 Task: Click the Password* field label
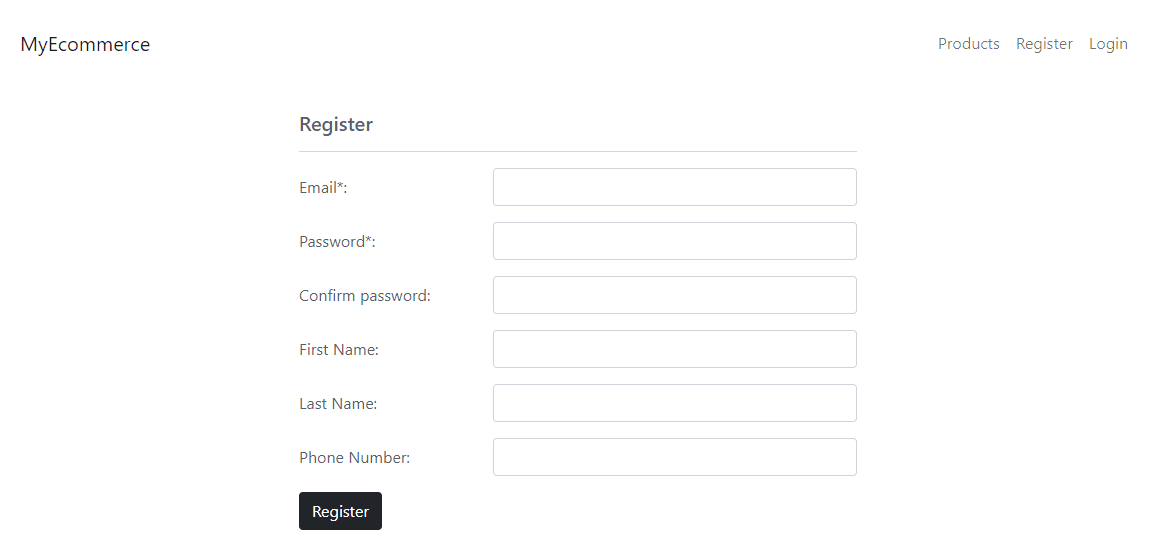(x=337, y=242)
